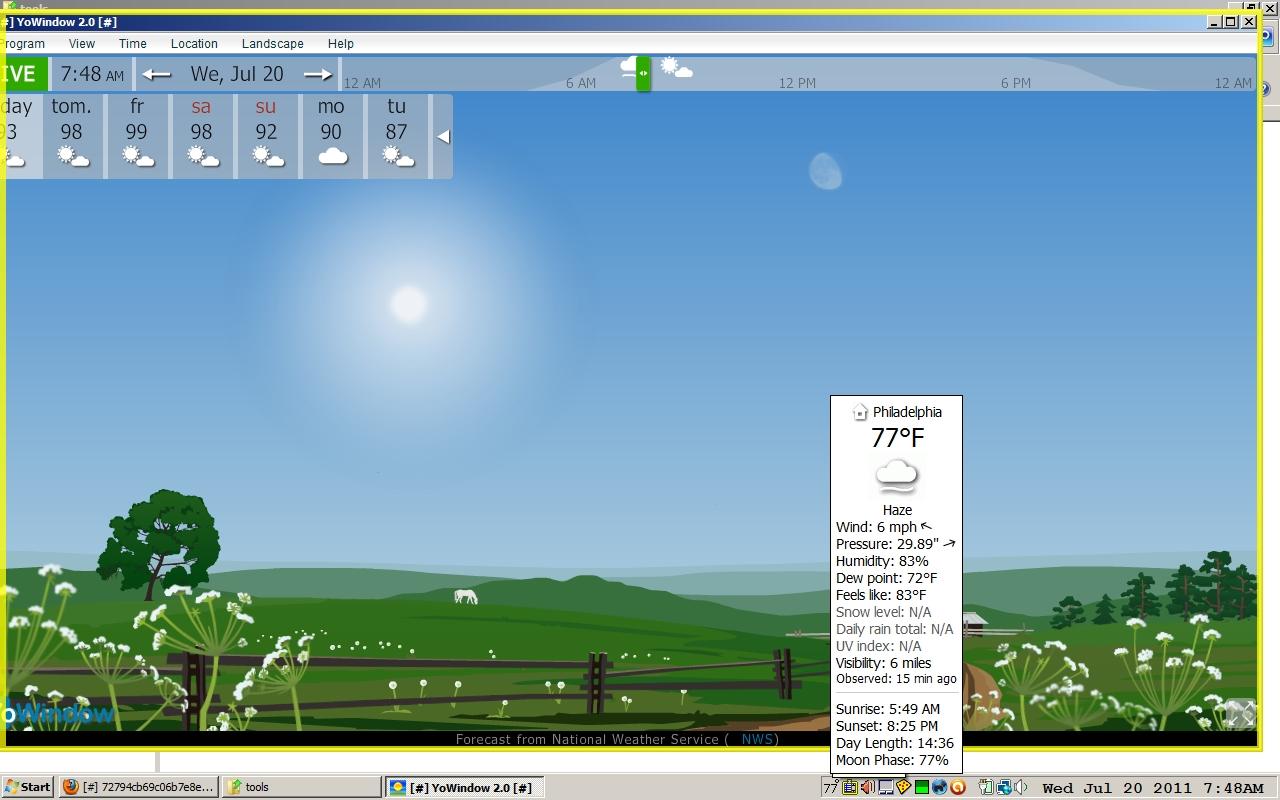
Task: Click the orange circular arrow tray icon
Action: point(957,788)
